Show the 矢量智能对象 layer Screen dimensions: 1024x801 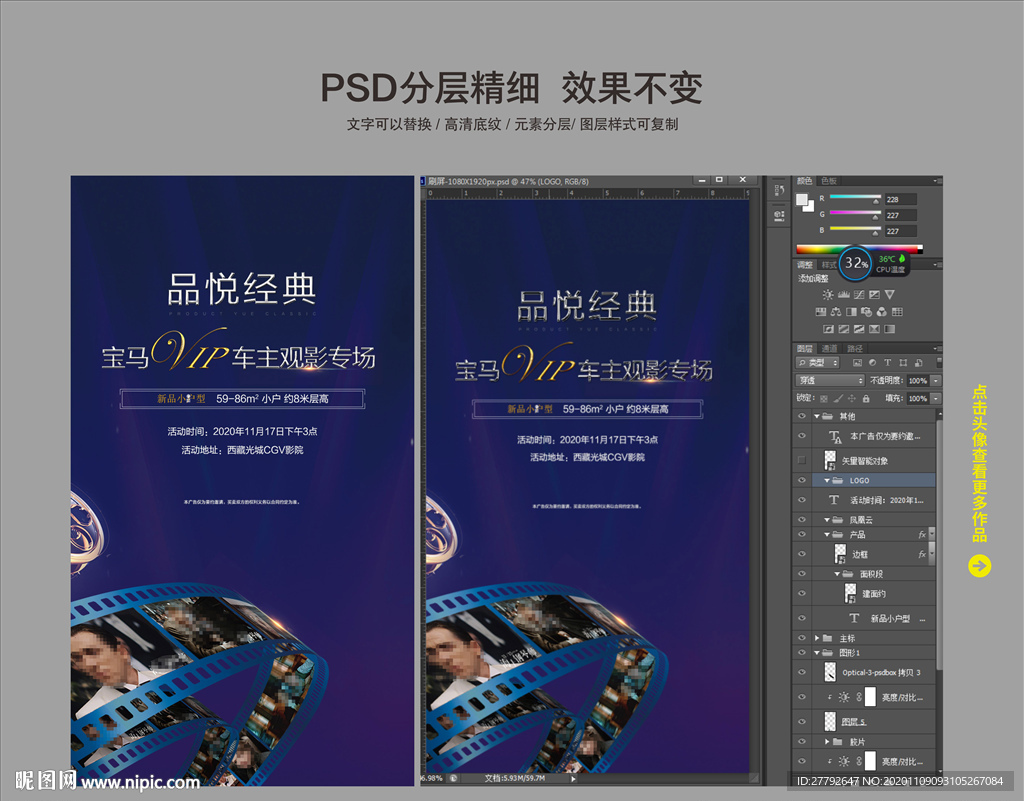click(x=802, y=460)
